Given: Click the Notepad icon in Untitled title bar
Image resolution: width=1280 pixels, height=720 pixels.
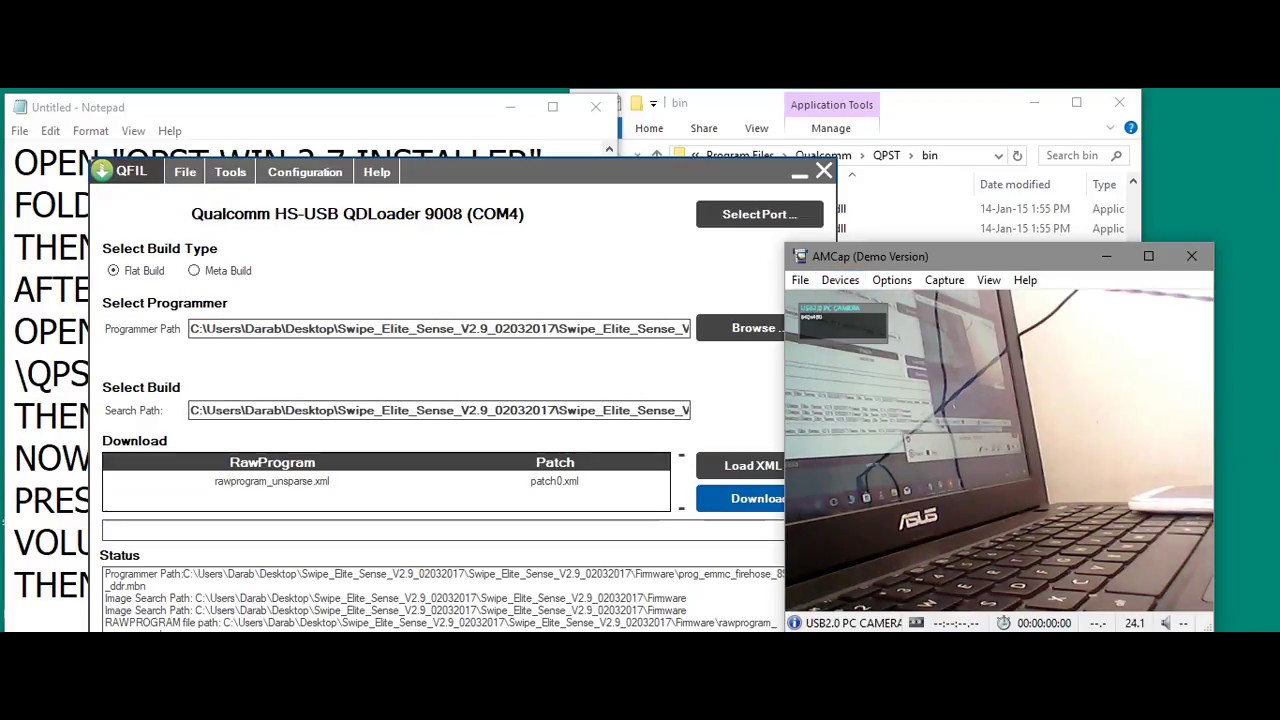Looking at the screenshot, I should (19, 107).
